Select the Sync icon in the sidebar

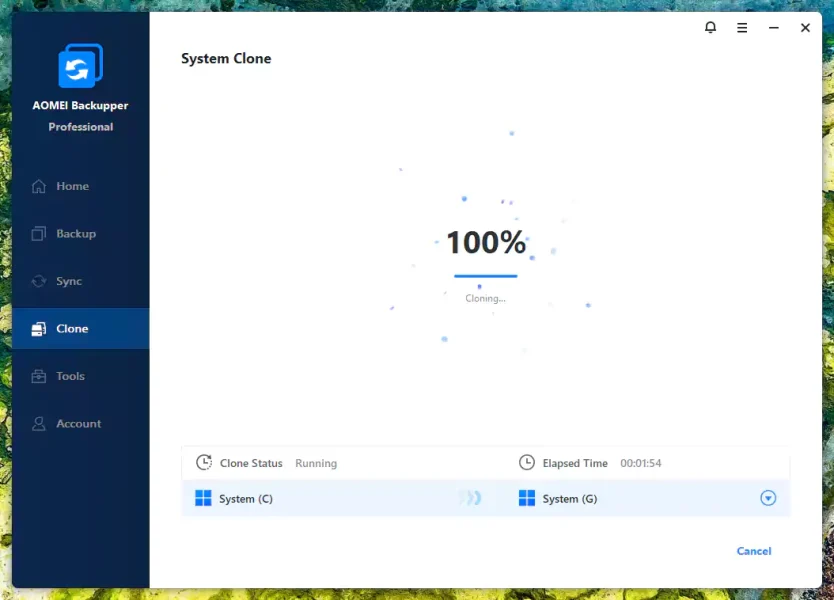point(41,281)
